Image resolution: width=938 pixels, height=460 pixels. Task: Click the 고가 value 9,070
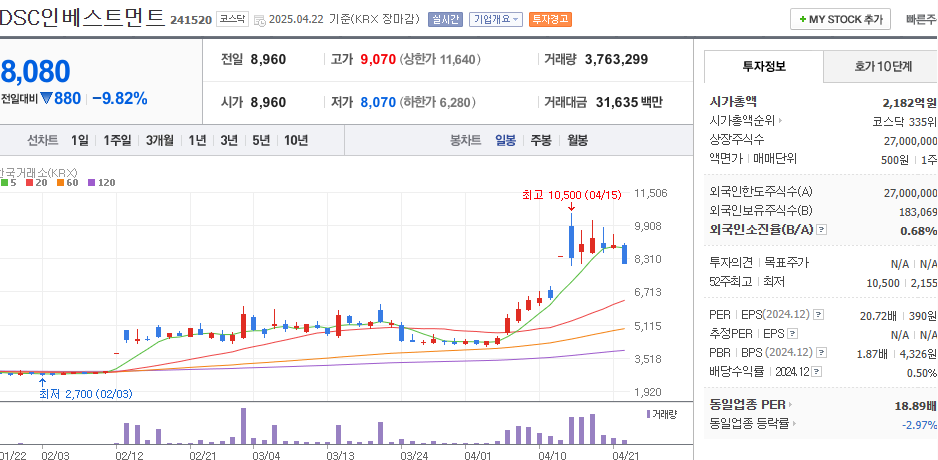point(378,59)
